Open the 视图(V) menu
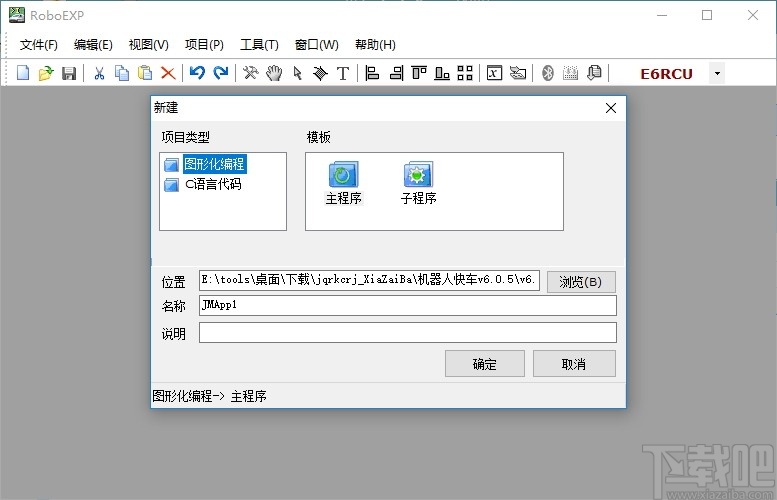Screen dimensions: 777x500 pos(149,45)
